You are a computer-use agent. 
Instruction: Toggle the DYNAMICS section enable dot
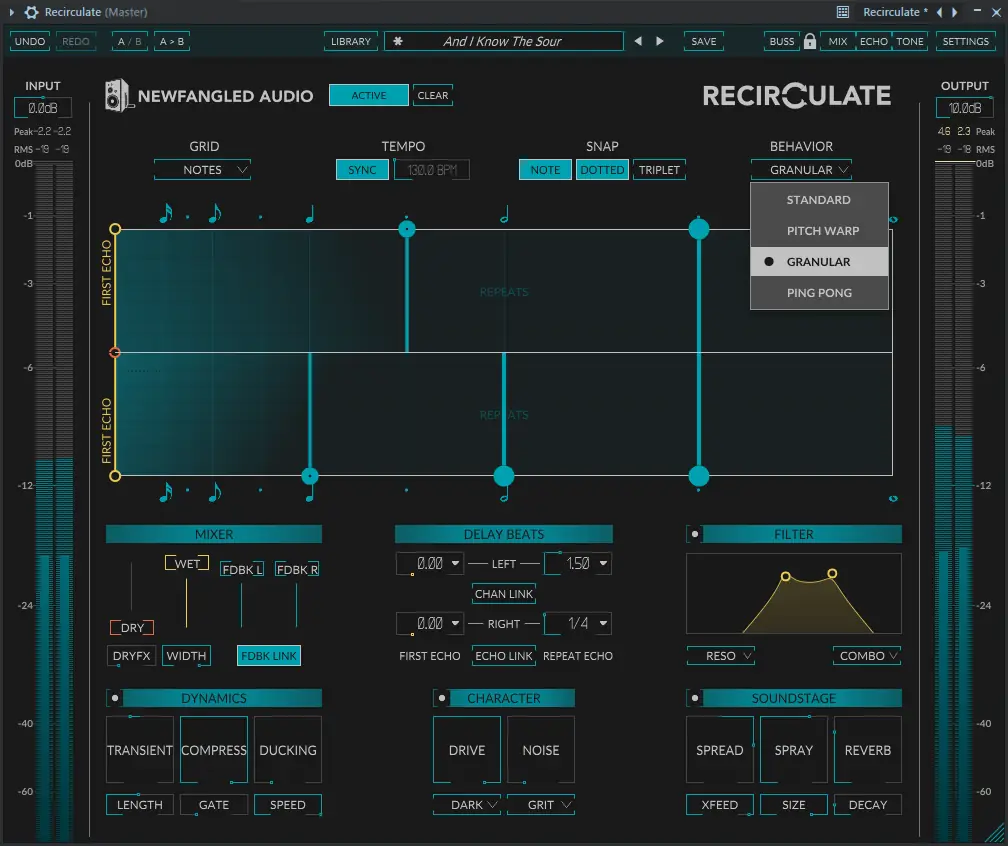(115, 698)
